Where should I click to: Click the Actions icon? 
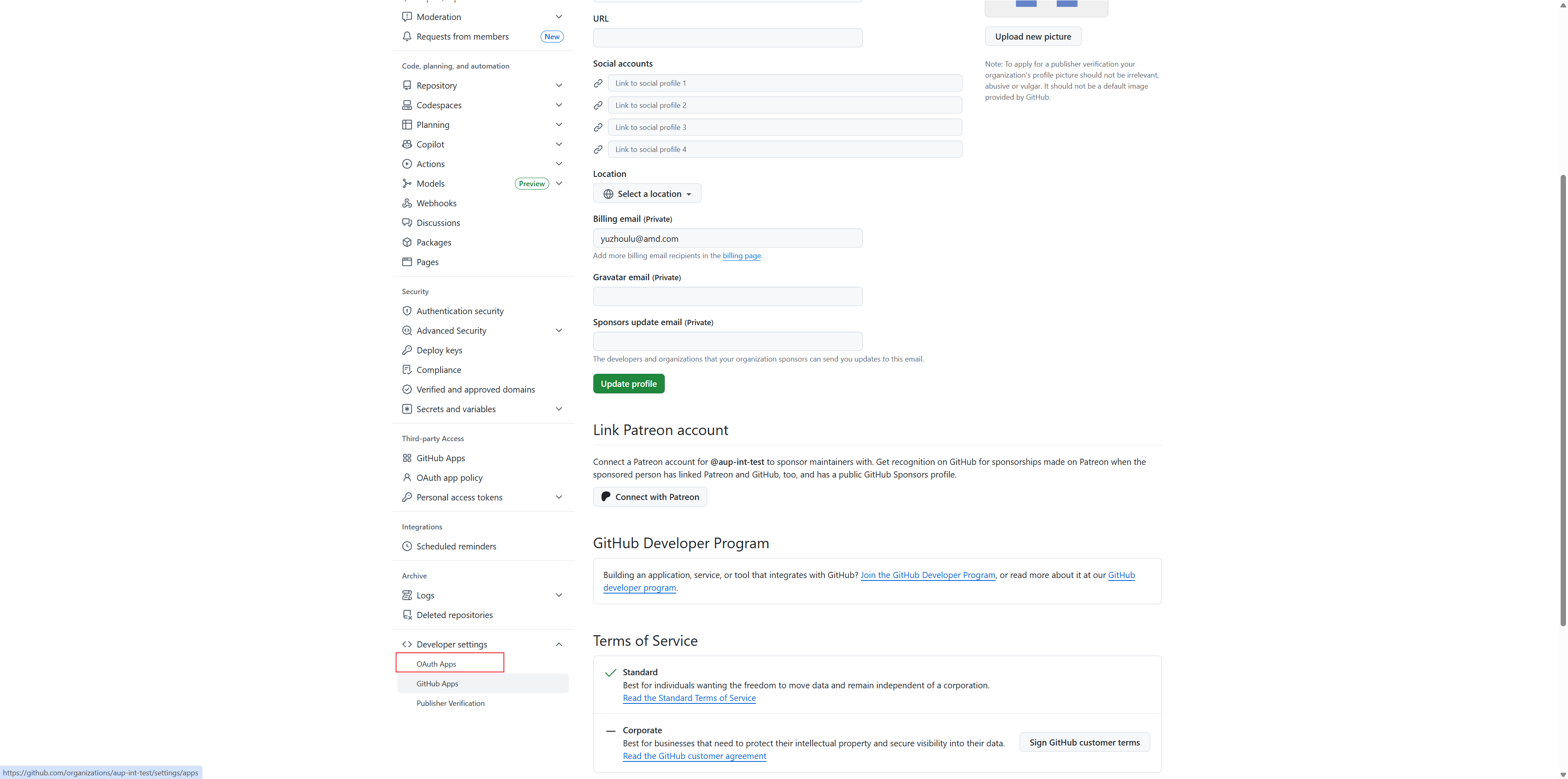tap(407, 163)
